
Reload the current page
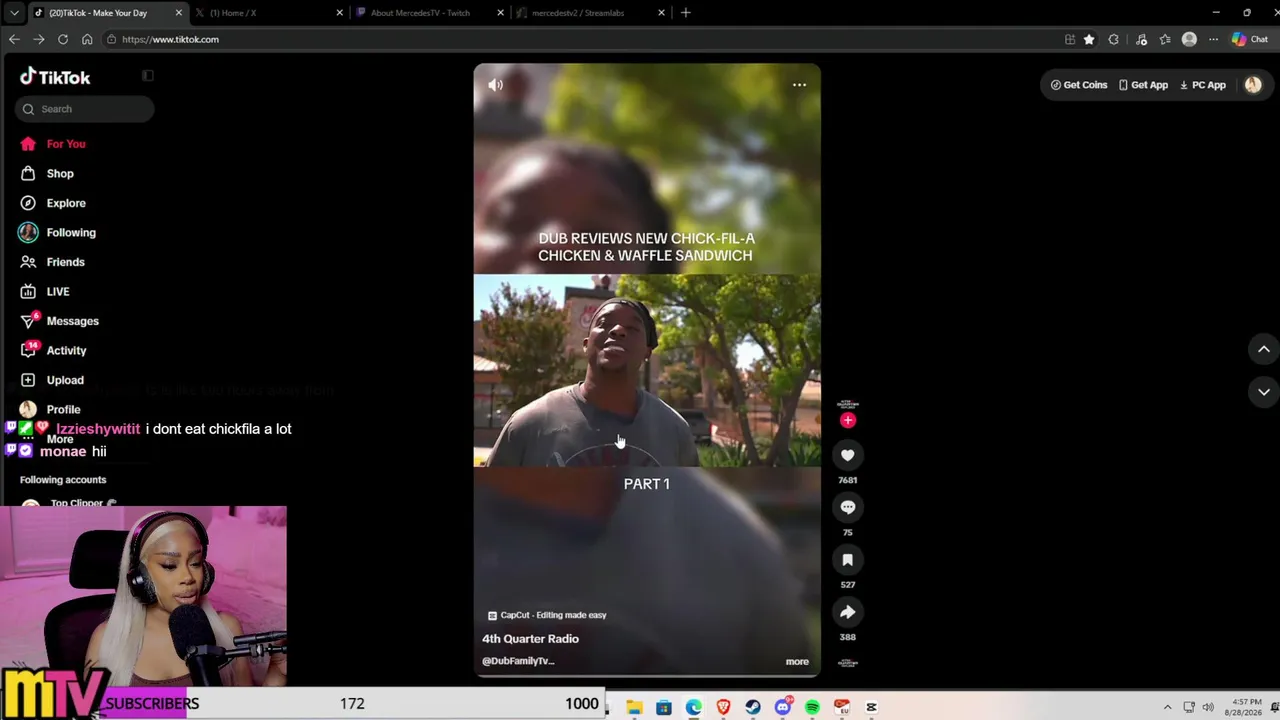click(x=63, y=39)
